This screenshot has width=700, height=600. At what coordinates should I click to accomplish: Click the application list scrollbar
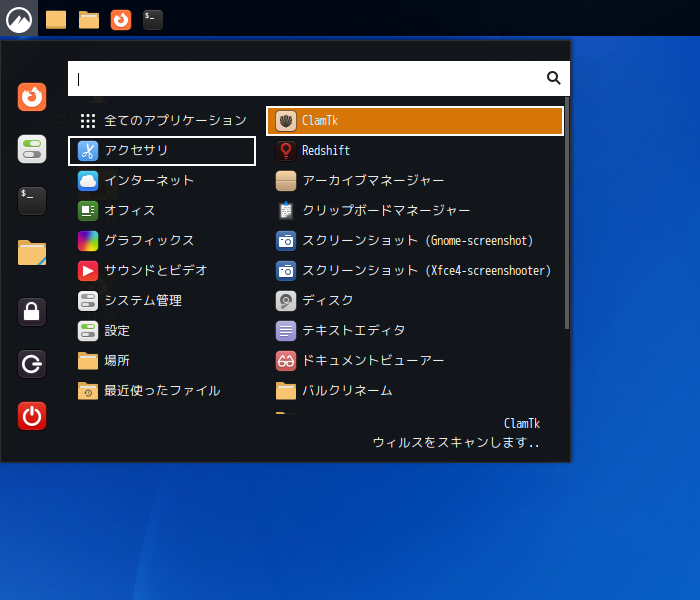click(567, 213)
